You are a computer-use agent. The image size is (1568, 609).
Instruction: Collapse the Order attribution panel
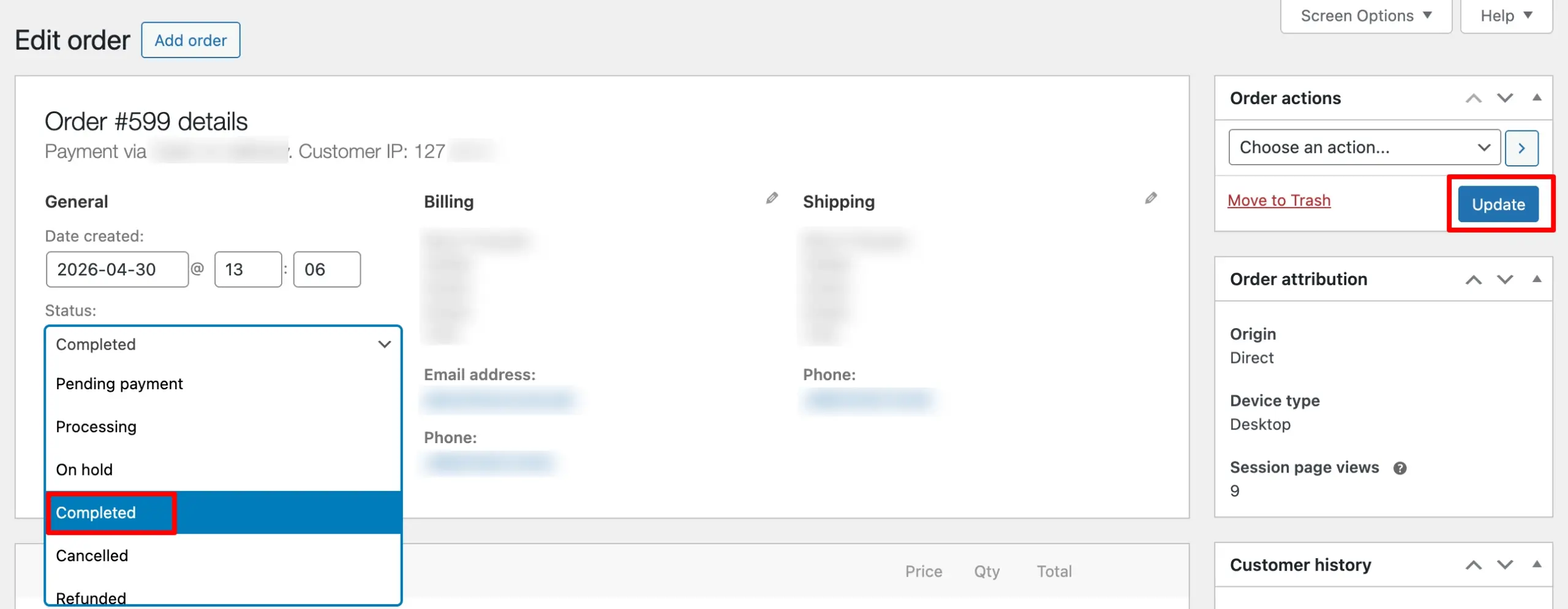(x=1537, y=279)
